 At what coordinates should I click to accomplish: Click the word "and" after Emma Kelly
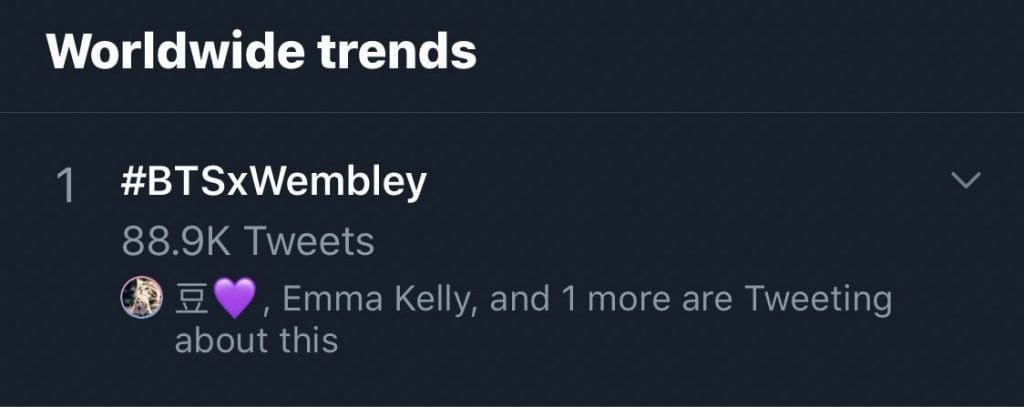(518, 299)
